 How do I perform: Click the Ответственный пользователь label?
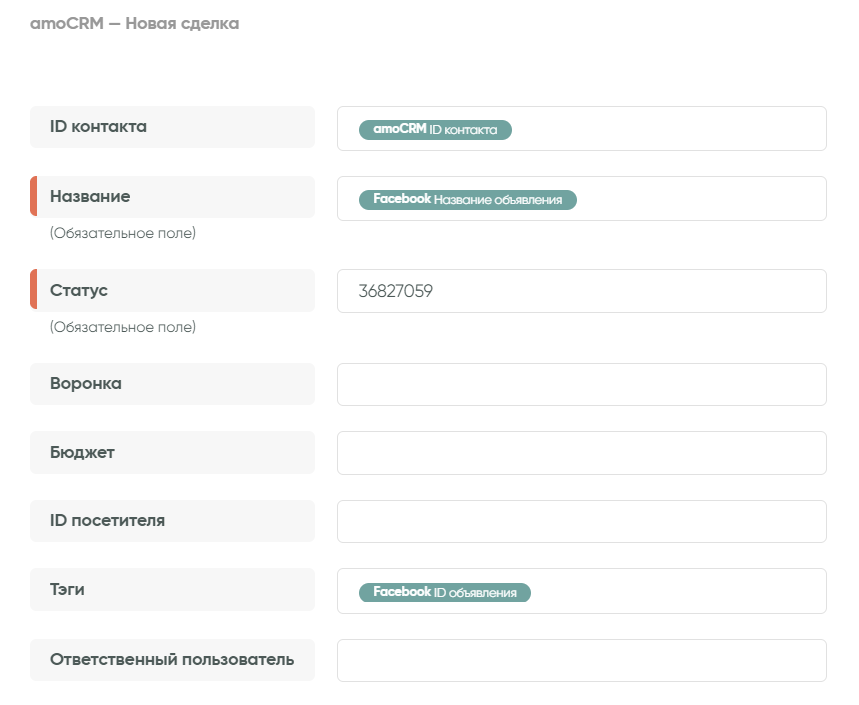171,660
